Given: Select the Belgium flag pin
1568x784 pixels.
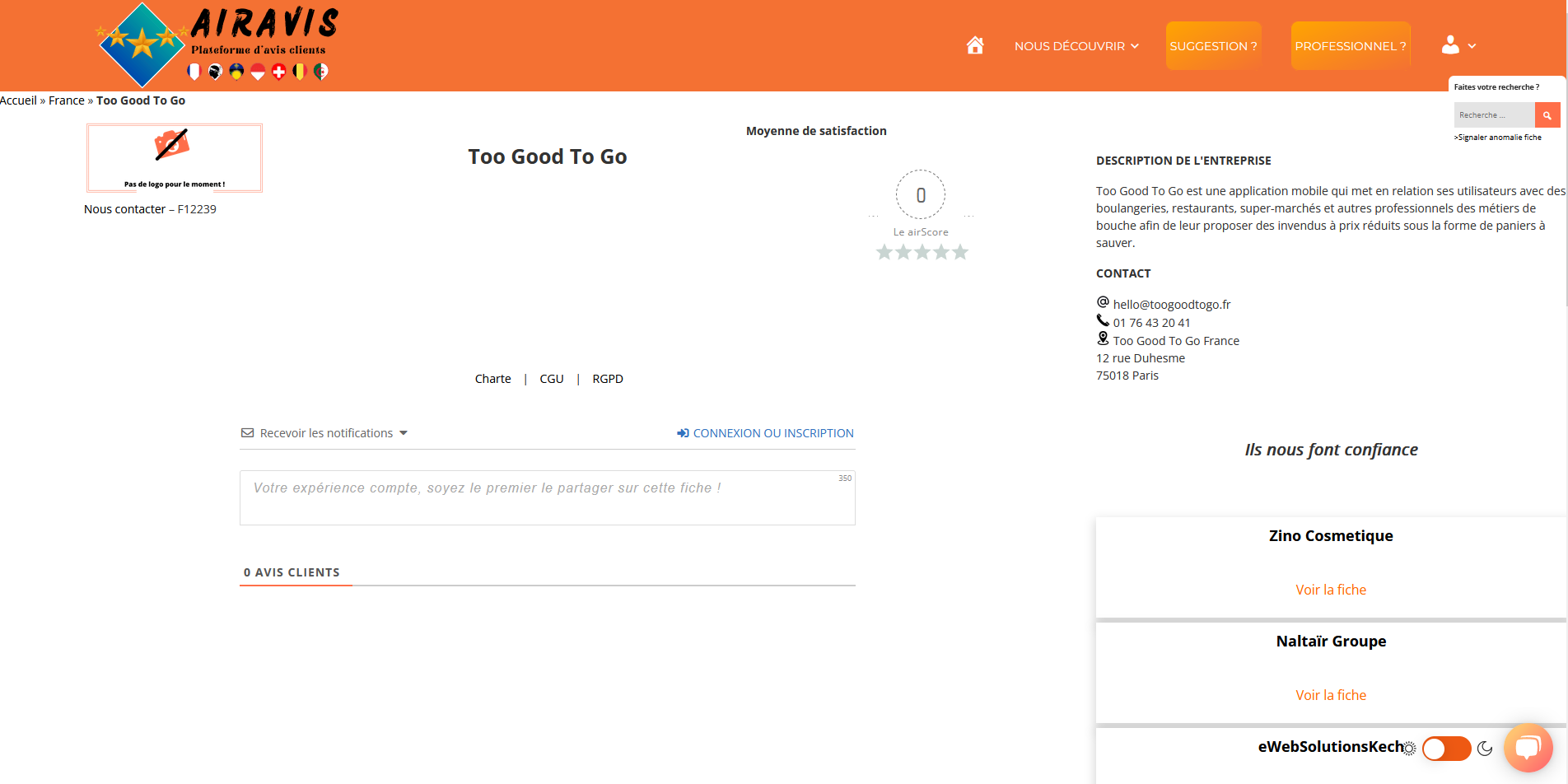Looking at the screenshot, I should [300, 72].
